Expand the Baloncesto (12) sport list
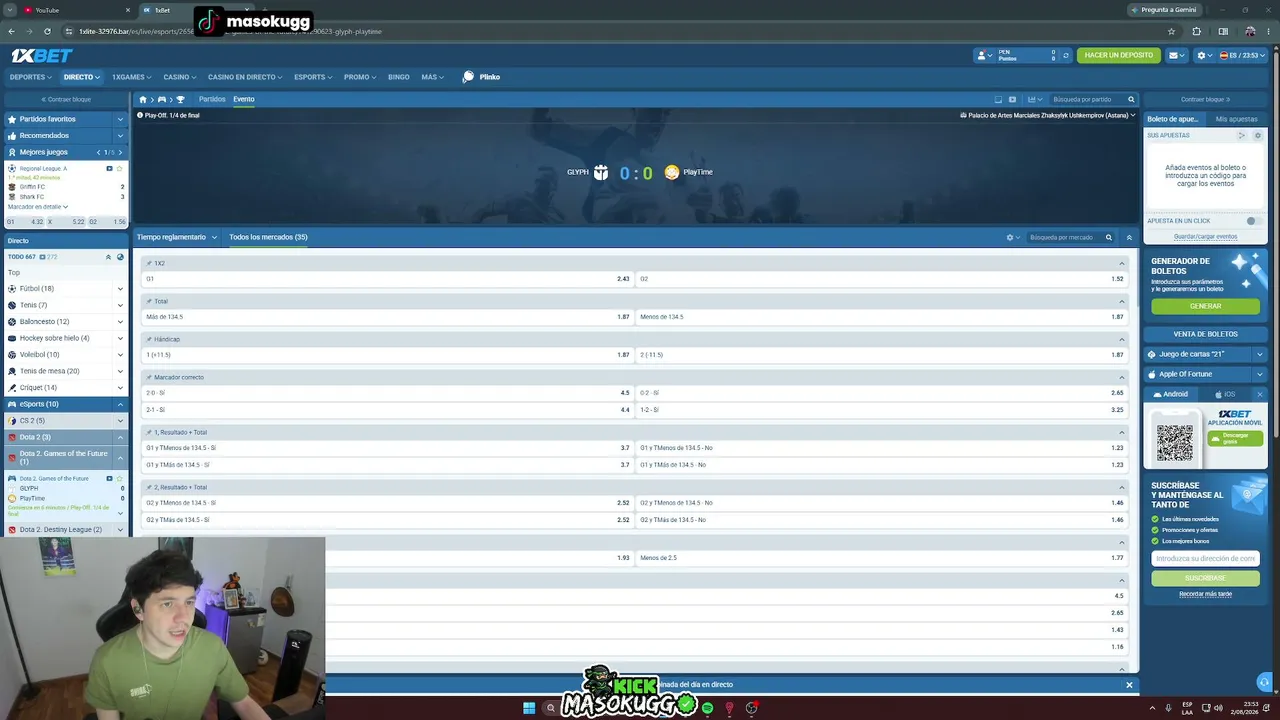Image resolution: width=1280 pixels, height=720 pixels. pos(120,322)
